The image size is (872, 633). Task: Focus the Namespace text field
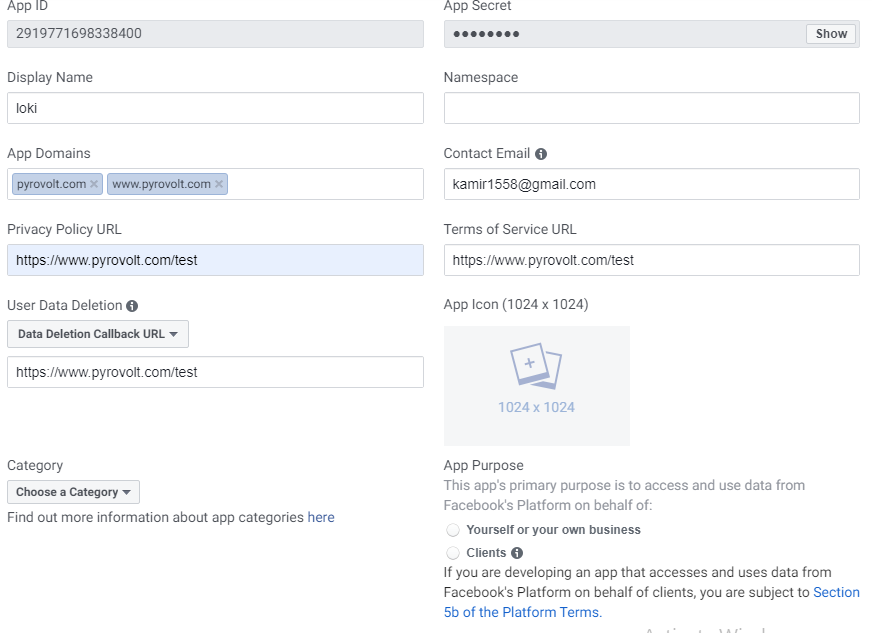click(651, 108)
